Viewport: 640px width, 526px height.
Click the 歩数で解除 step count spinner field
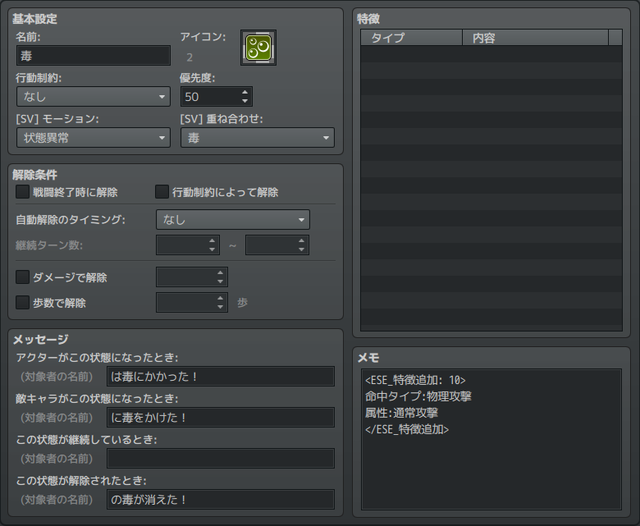[192, 303]
